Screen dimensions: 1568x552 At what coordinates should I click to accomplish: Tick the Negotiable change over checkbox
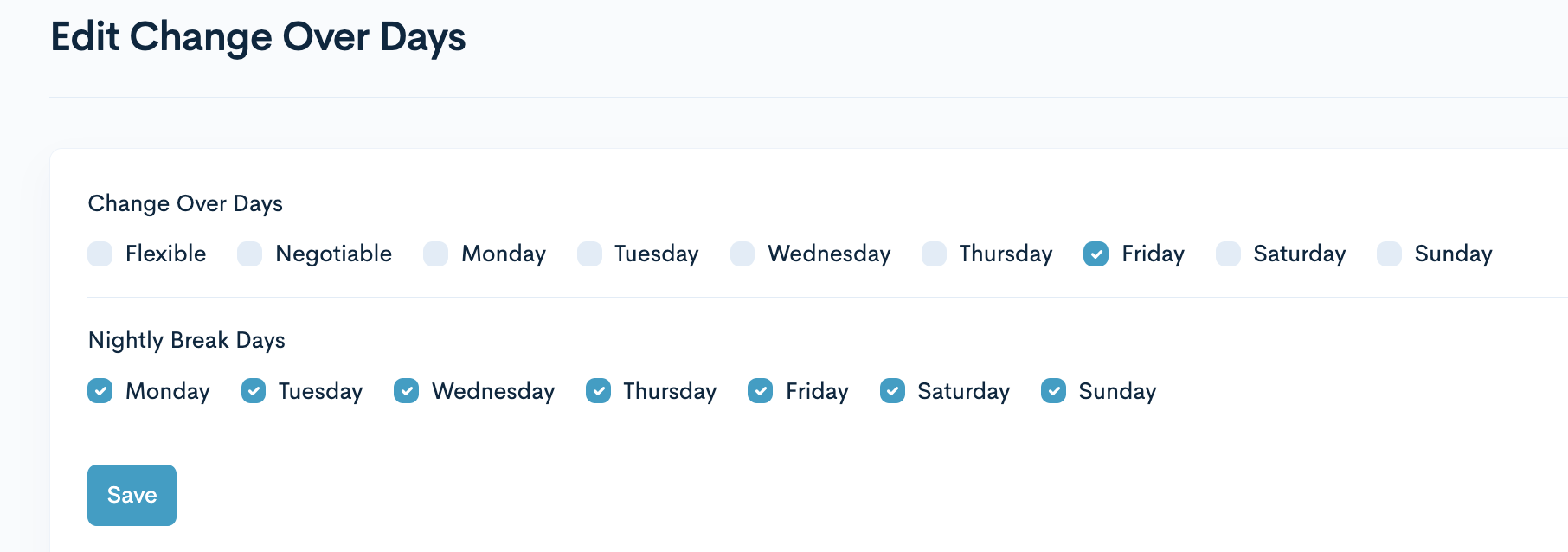click(250, 254)
